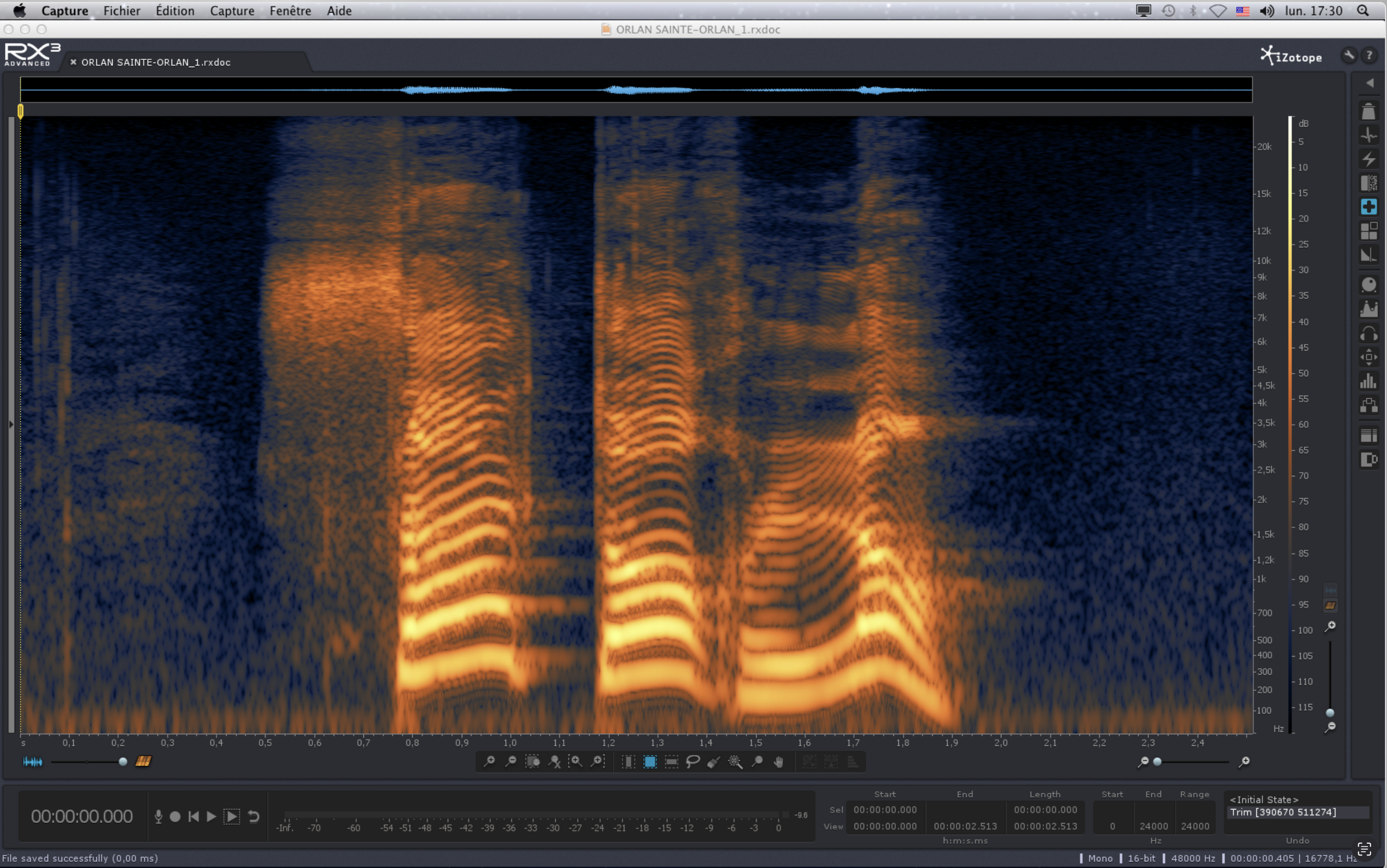
Task: Open the Fenêtre menu
Action: coord(290,10)
